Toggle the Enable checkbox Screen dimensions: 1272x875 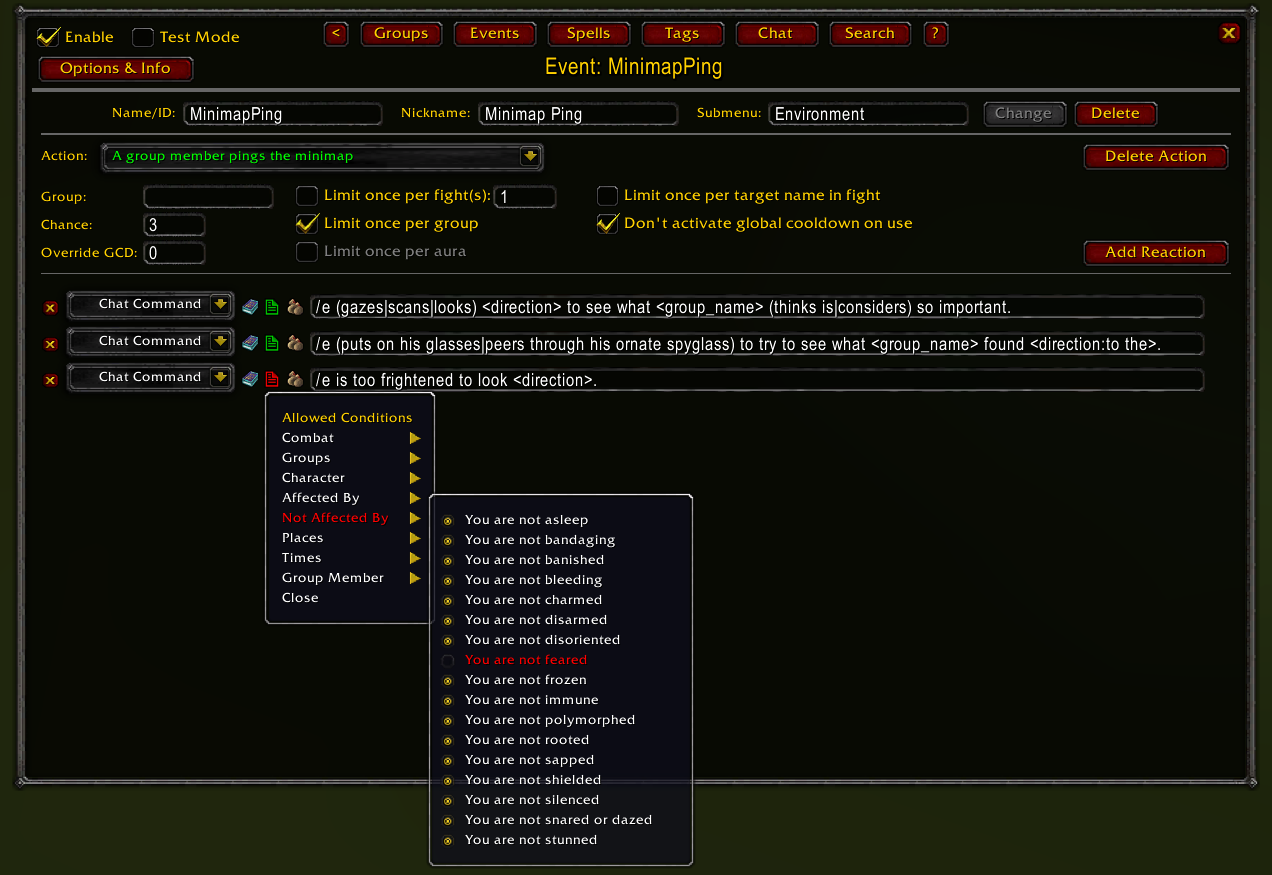coord(48,37)
